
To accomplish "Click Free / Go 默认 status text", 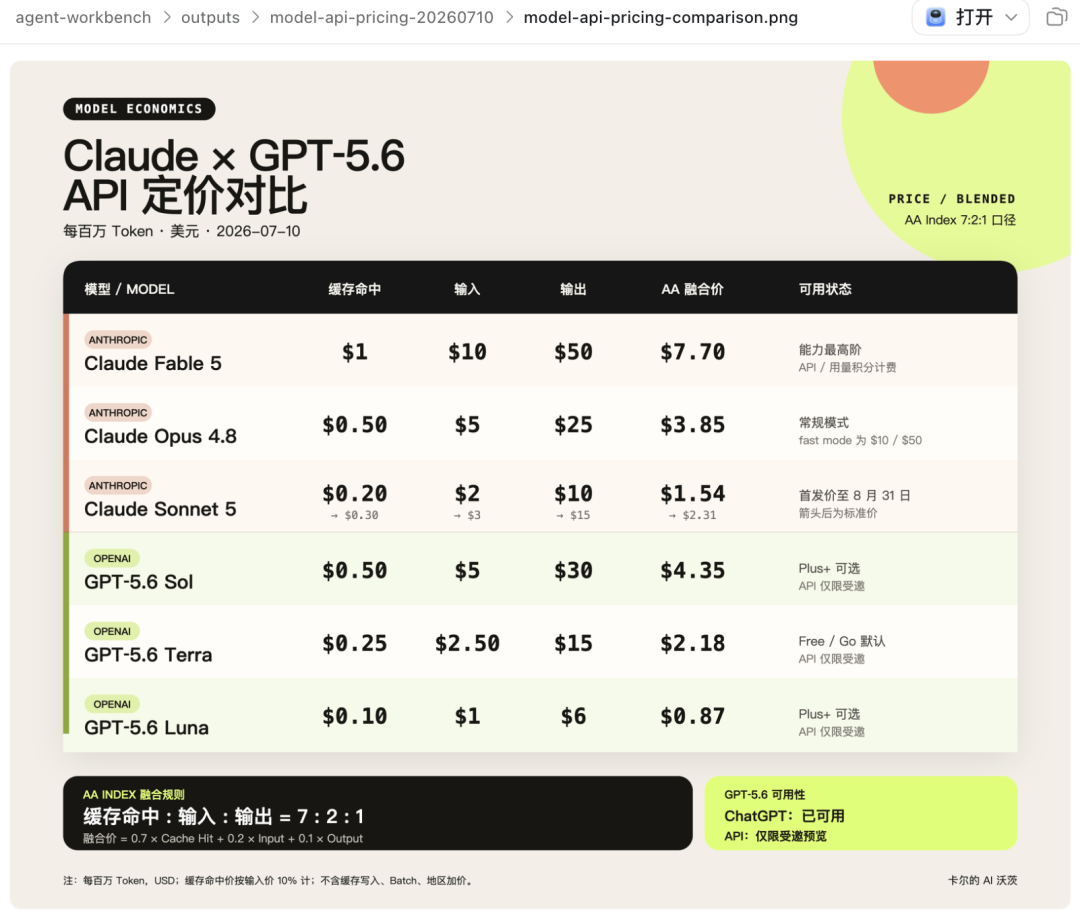I will pos(842,641).
